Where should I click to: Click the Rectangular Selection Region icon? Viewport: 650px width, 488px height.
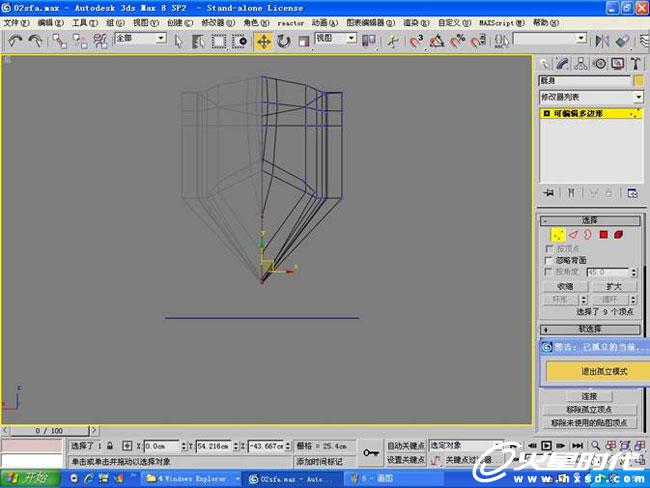coord(219,41)
